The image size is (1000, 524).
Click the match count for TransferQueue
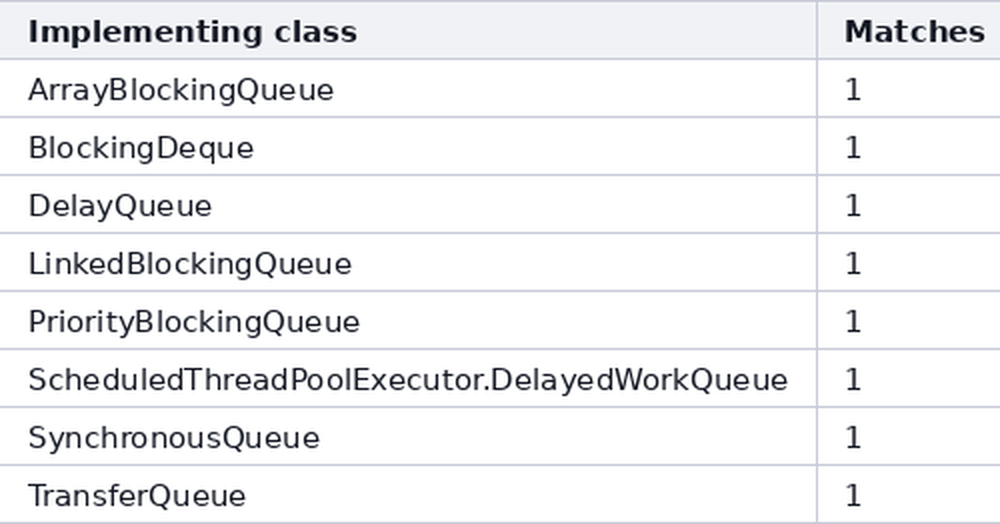[853, 496]
